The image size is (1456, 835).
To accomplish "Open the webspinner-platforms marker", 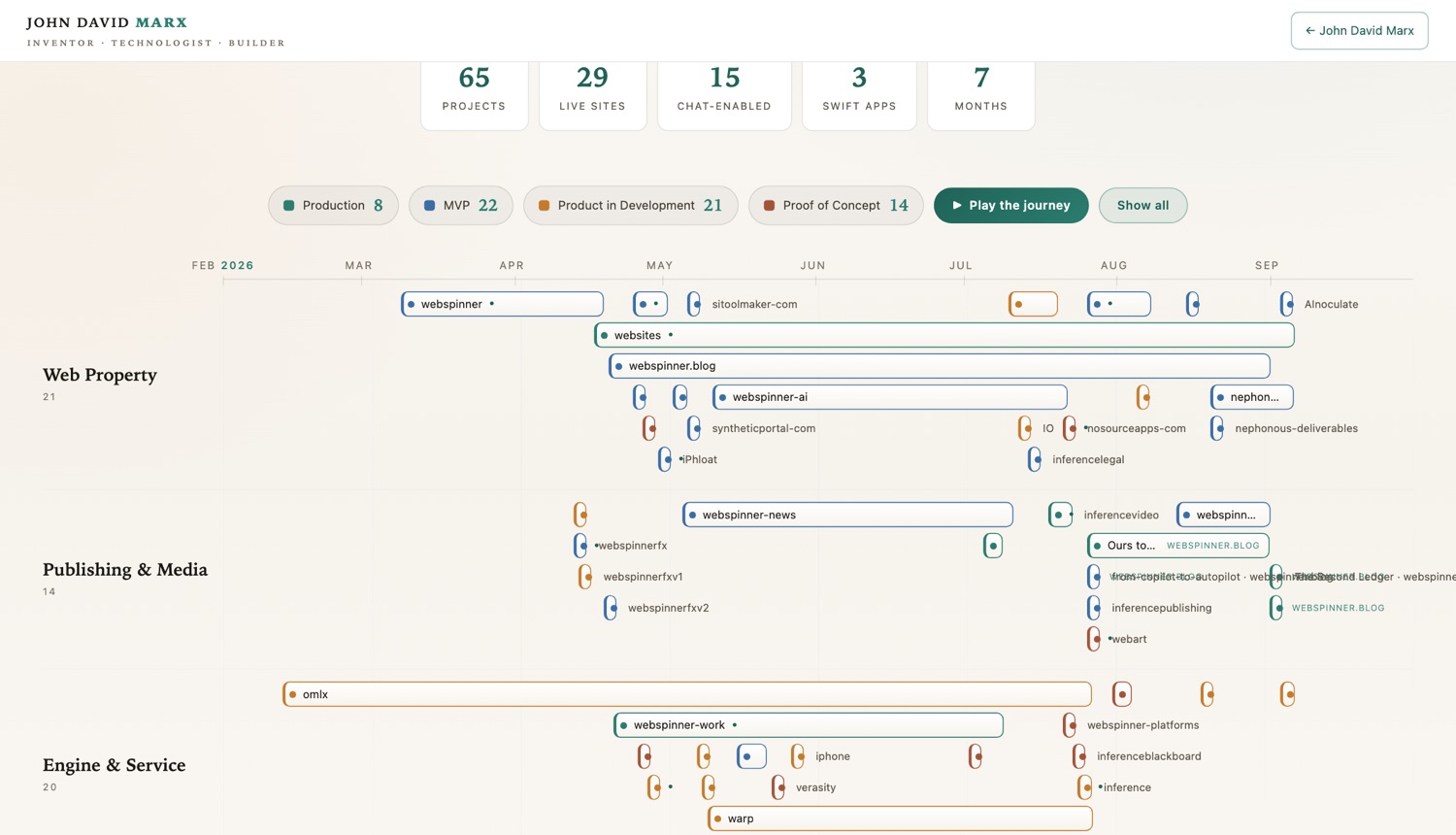I will click(x=1070, y=725).
